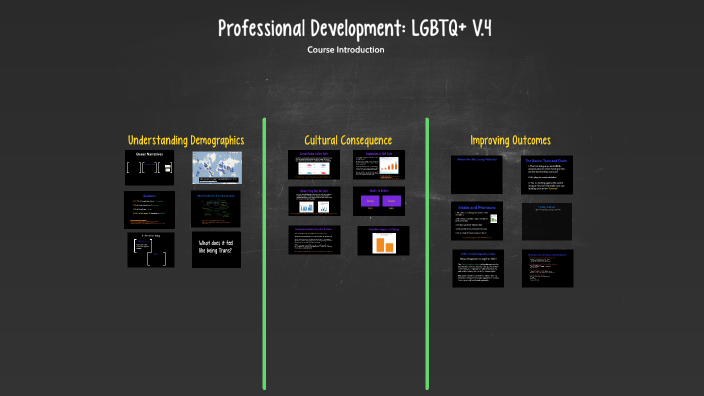
Task: Open the world map slide thumbnail
Action: click(x=217, y=167)
